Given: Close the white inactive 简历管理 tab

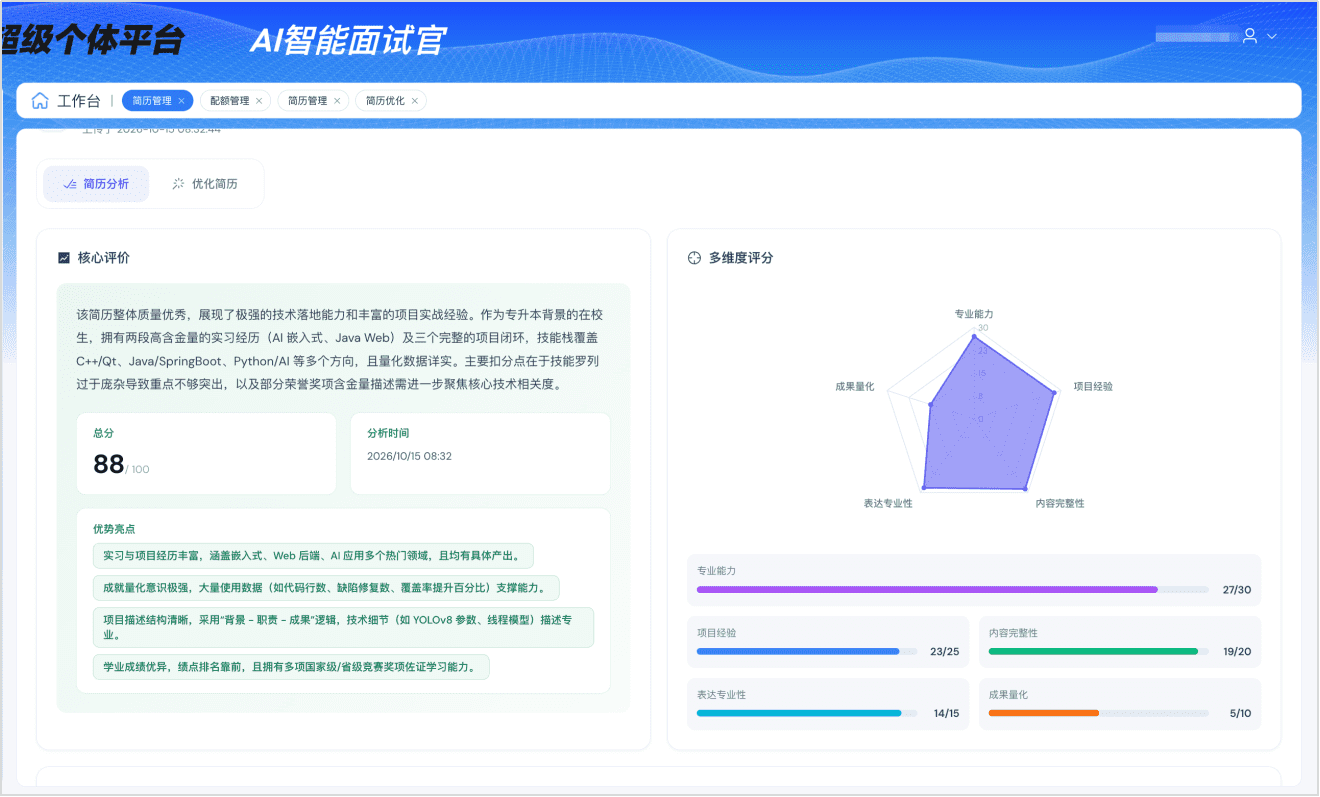Looking at the screenshot, I should tap(337, 101).
